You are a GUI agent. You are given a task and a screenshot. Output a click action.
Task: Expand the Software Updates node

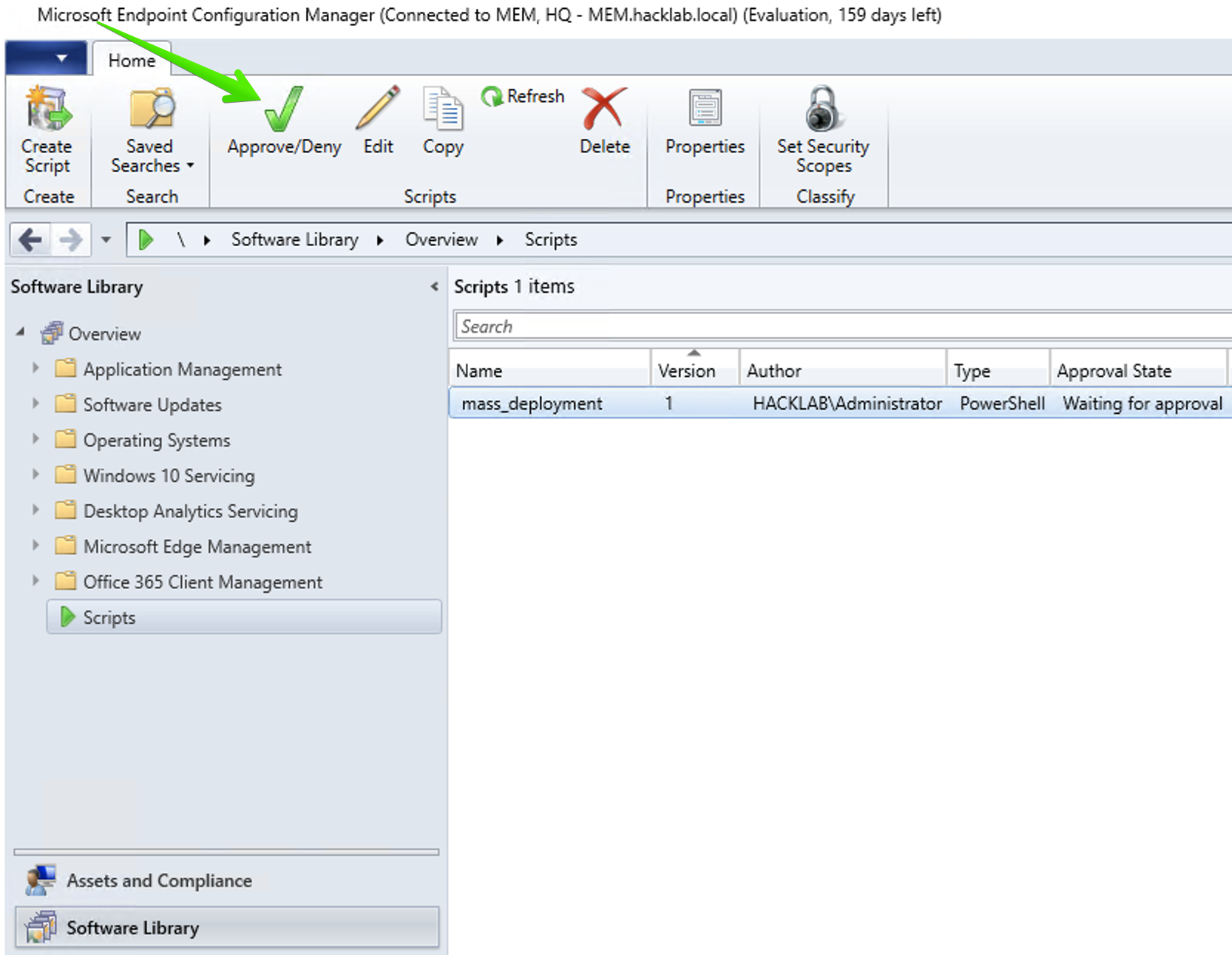(x=35, y=404)
